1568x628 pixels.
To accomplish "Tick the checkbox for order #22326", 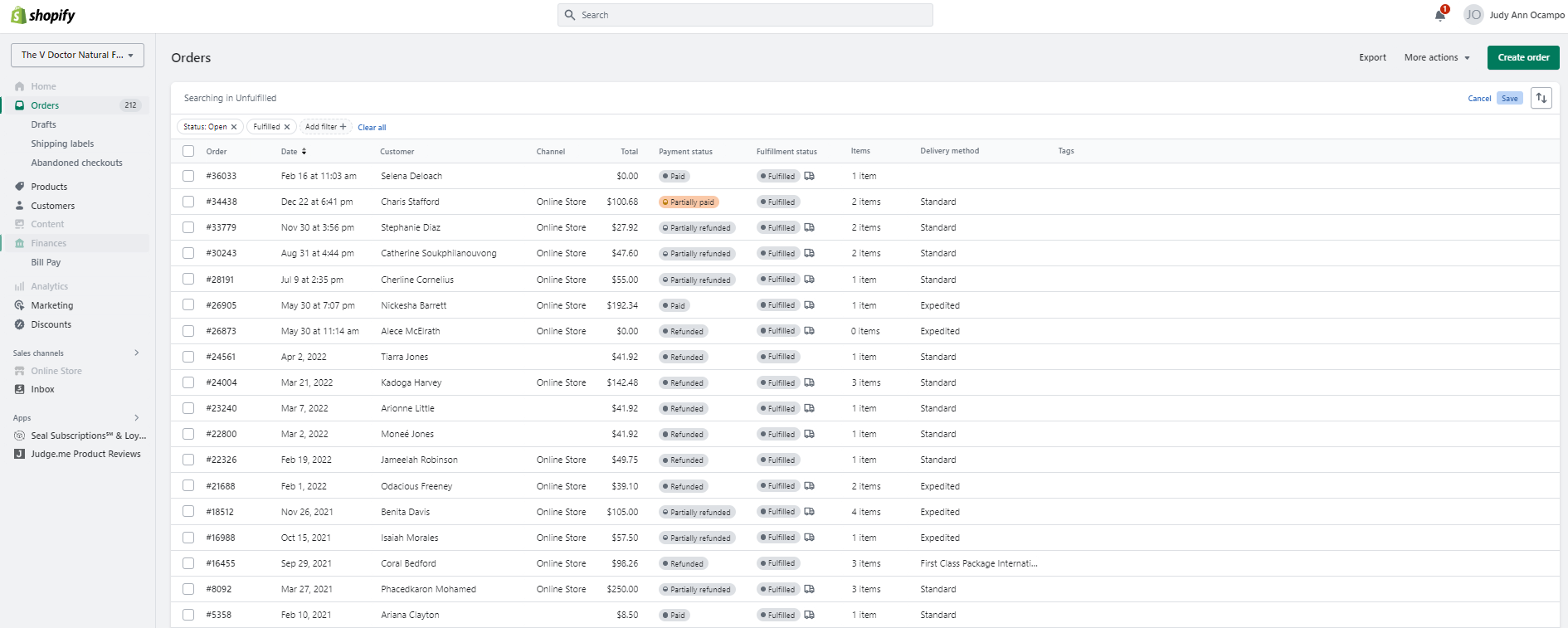I will (188, 460).
